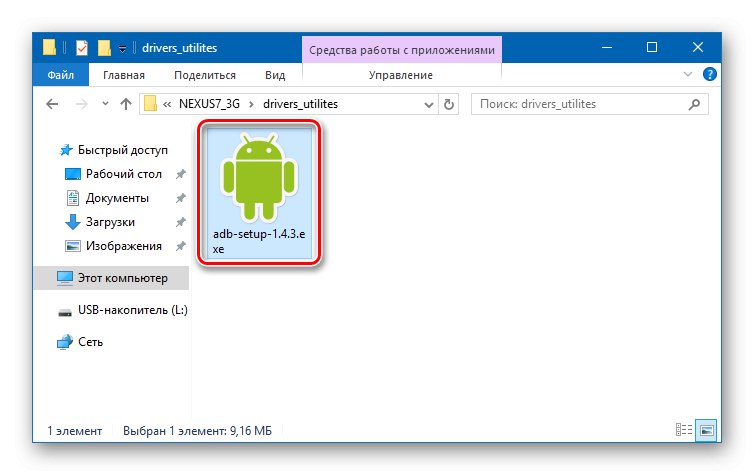The image size is (754, 475).
Task: Open Изображения in the sidebar
Action: tap(124, 246)
